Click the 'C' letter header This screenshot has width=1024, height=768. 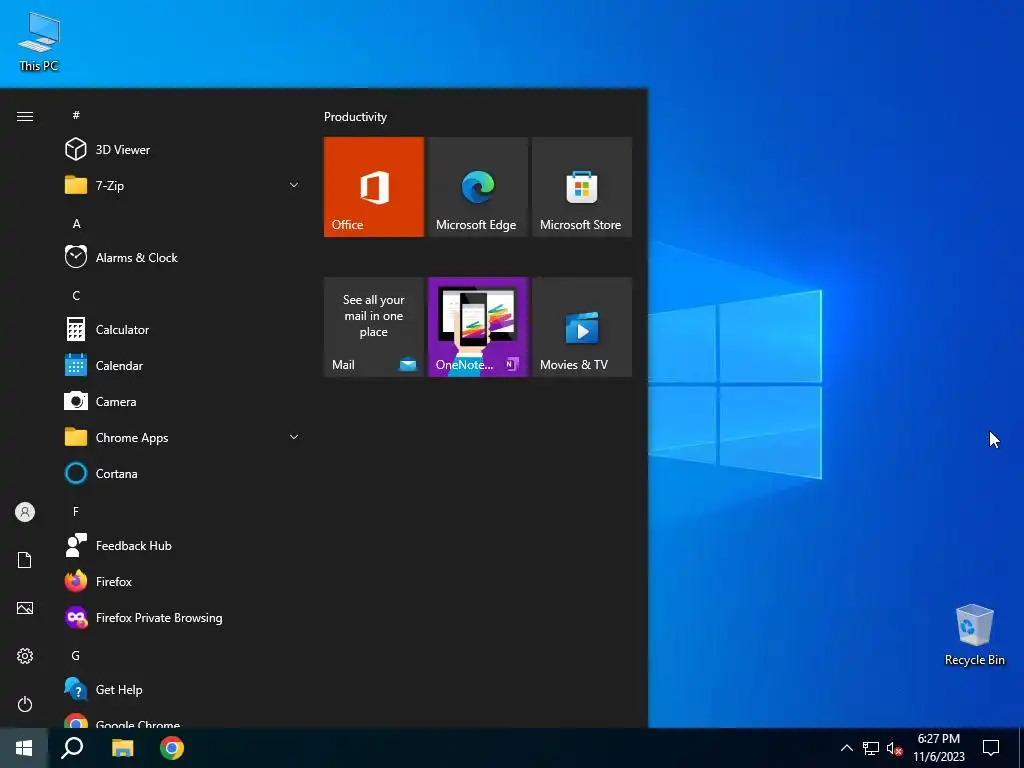click(x=76, y=296)
